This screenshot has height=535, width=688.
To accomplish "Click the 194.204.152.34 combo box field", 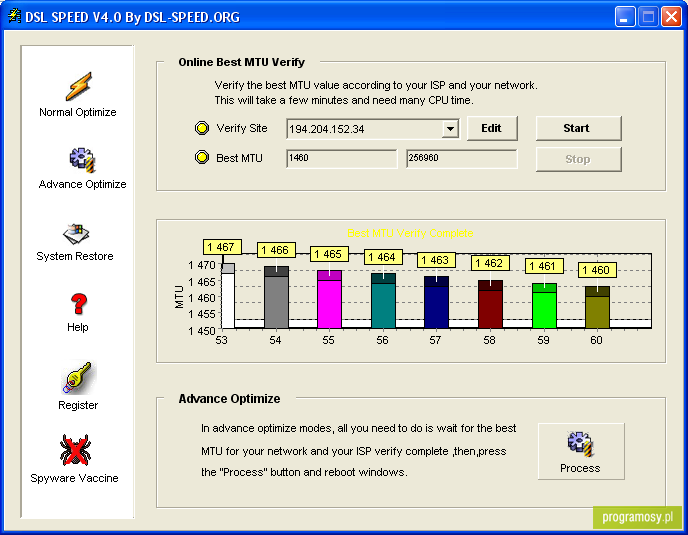I will click(373, 129).
